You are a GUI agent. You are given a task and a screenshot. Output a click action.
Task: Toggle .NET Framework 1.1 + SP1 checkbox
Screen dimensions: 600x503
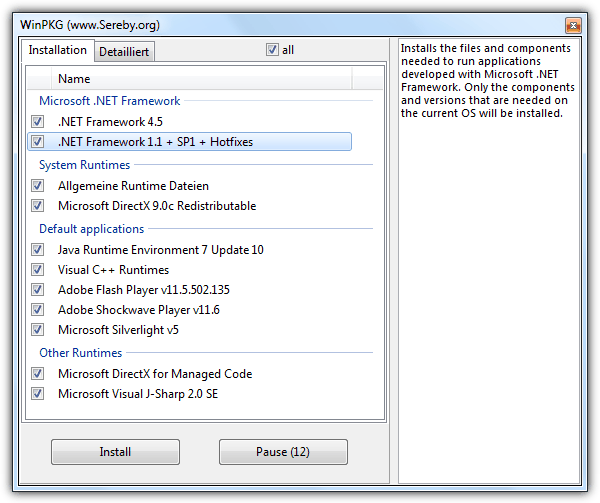click(38, 142)
